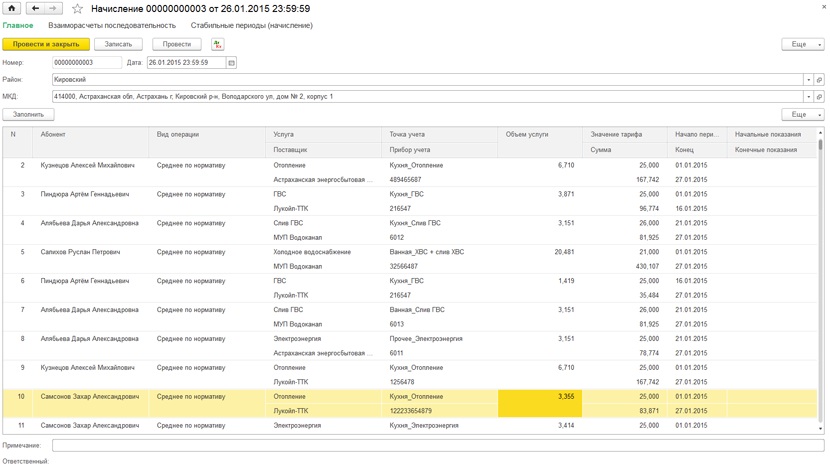Click the Примечание input field

coord(438,446)
